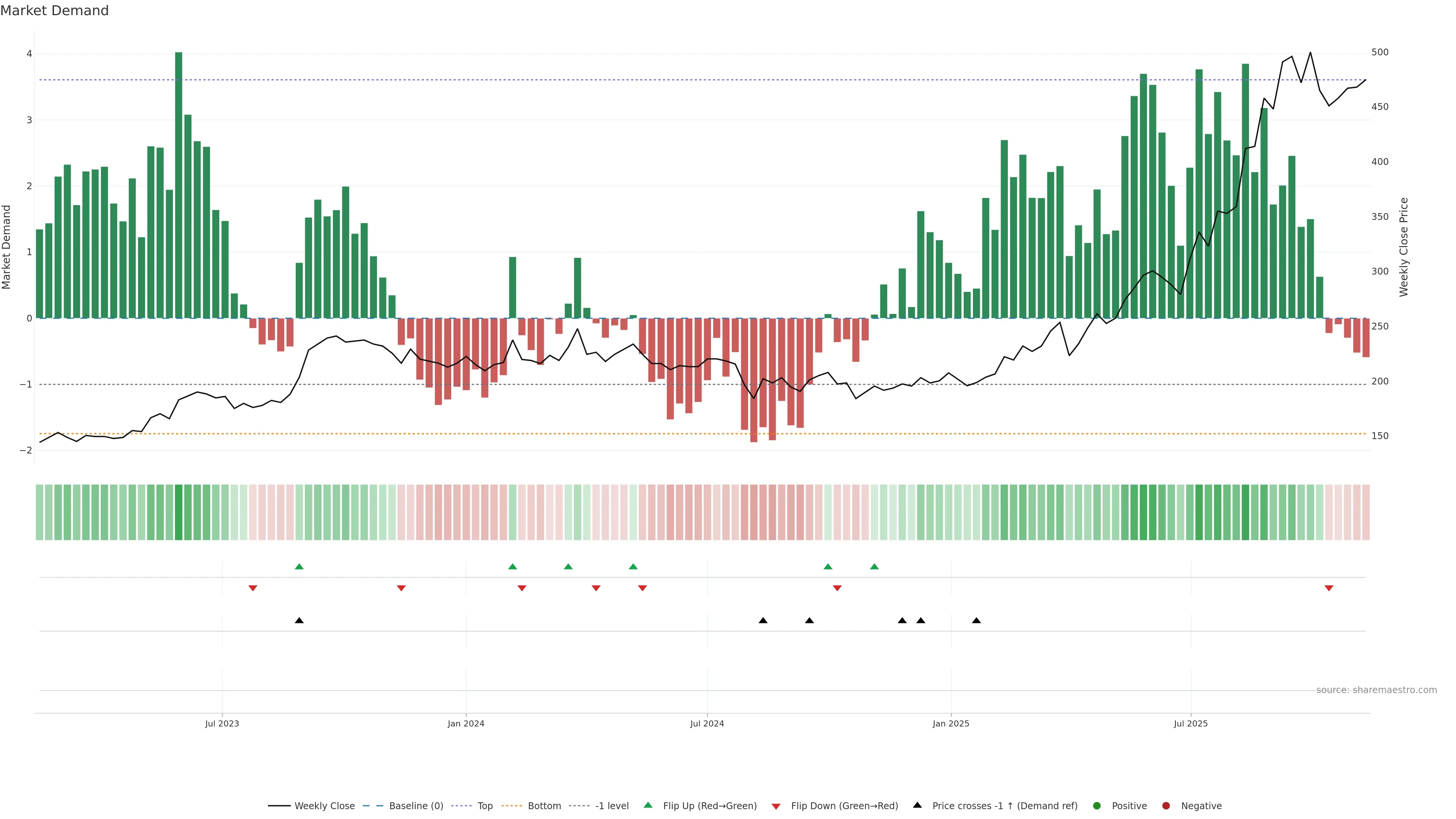1456x819 pixels.
Task: Click the Market Demand chart title
Action: [x=54, y=11]
